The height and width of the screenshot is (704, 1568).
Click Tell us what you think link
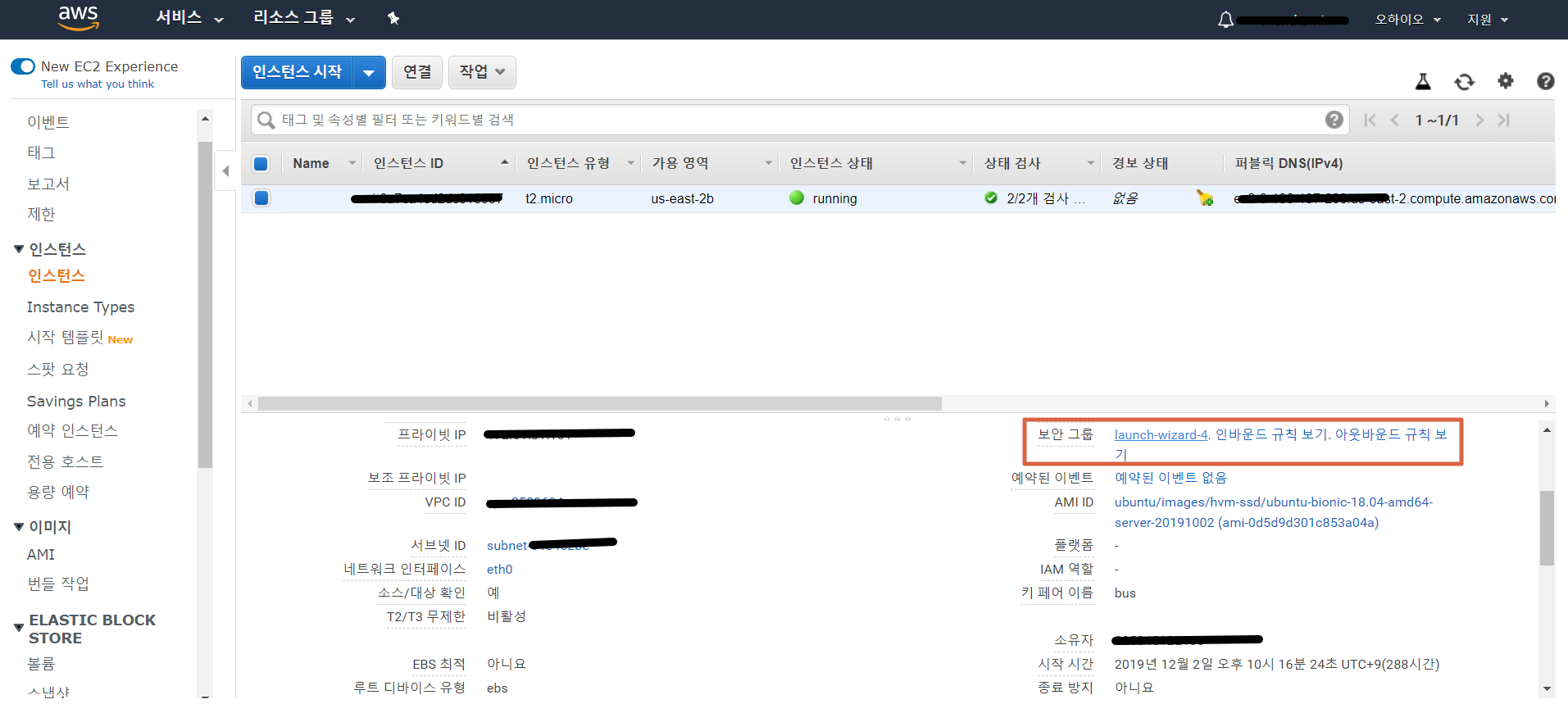98,84
